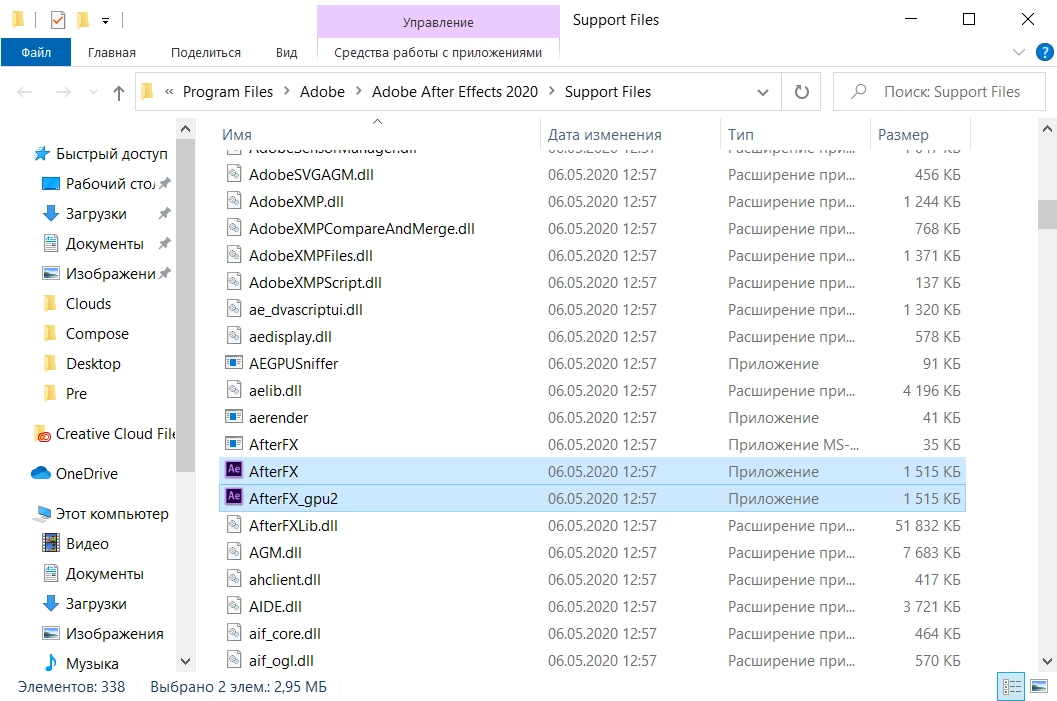1057x701 pixels.
Task: Expand subfolders chevron after Program Files
Action: [x=286, y=91]
